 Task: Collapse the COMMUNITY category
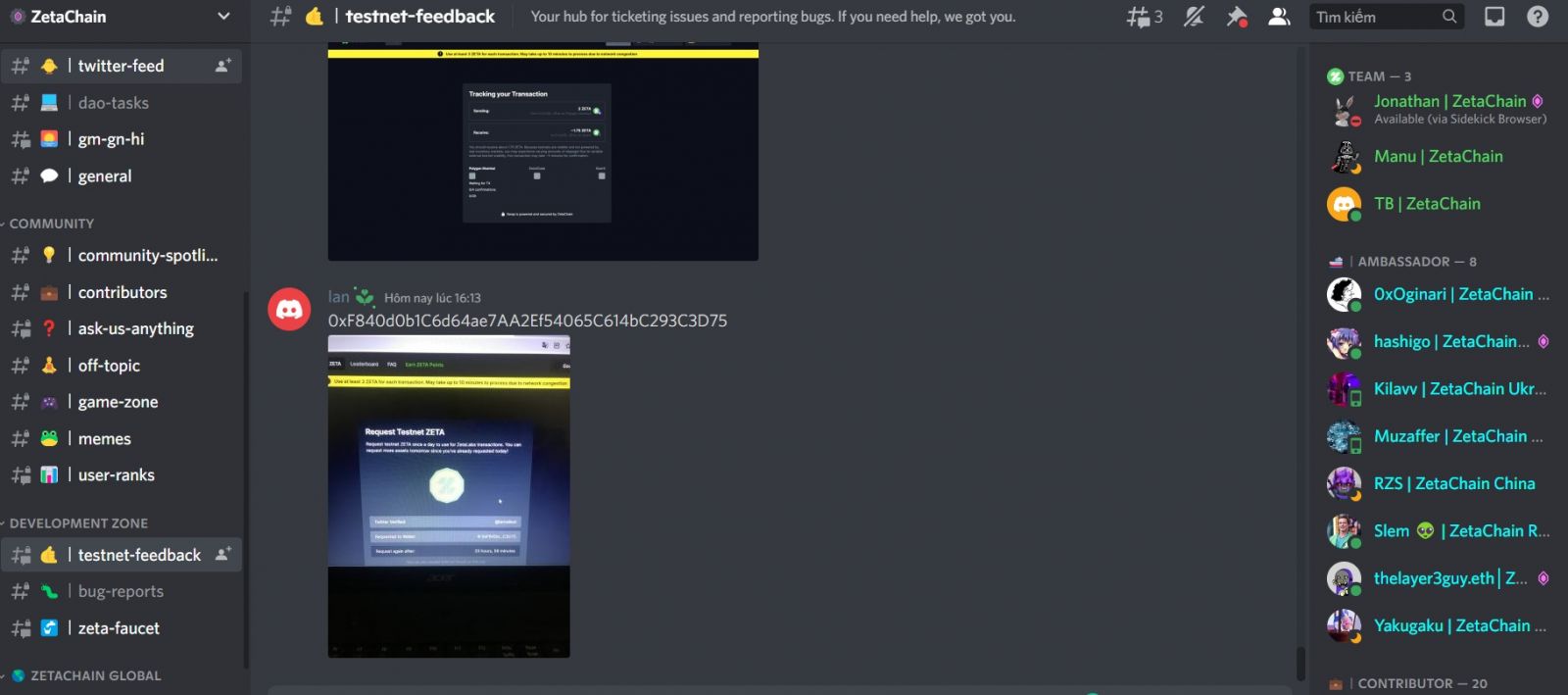tap(51, 223)
